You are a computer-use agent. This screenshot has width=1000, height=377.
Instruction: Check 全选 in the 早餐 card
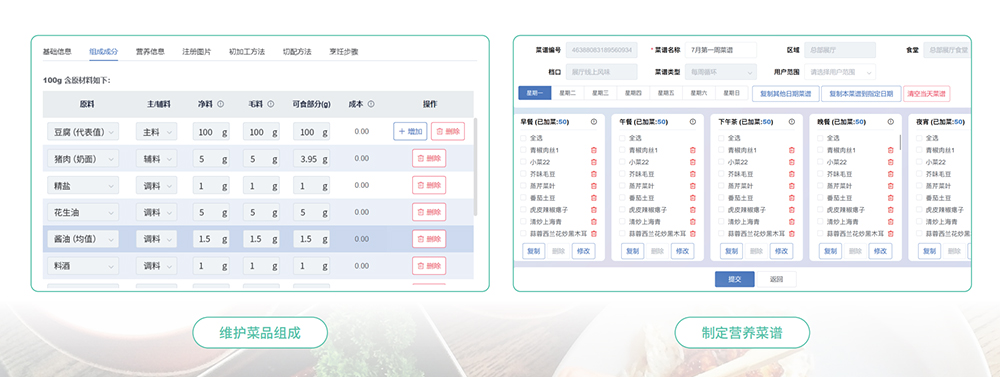point(524,138)
